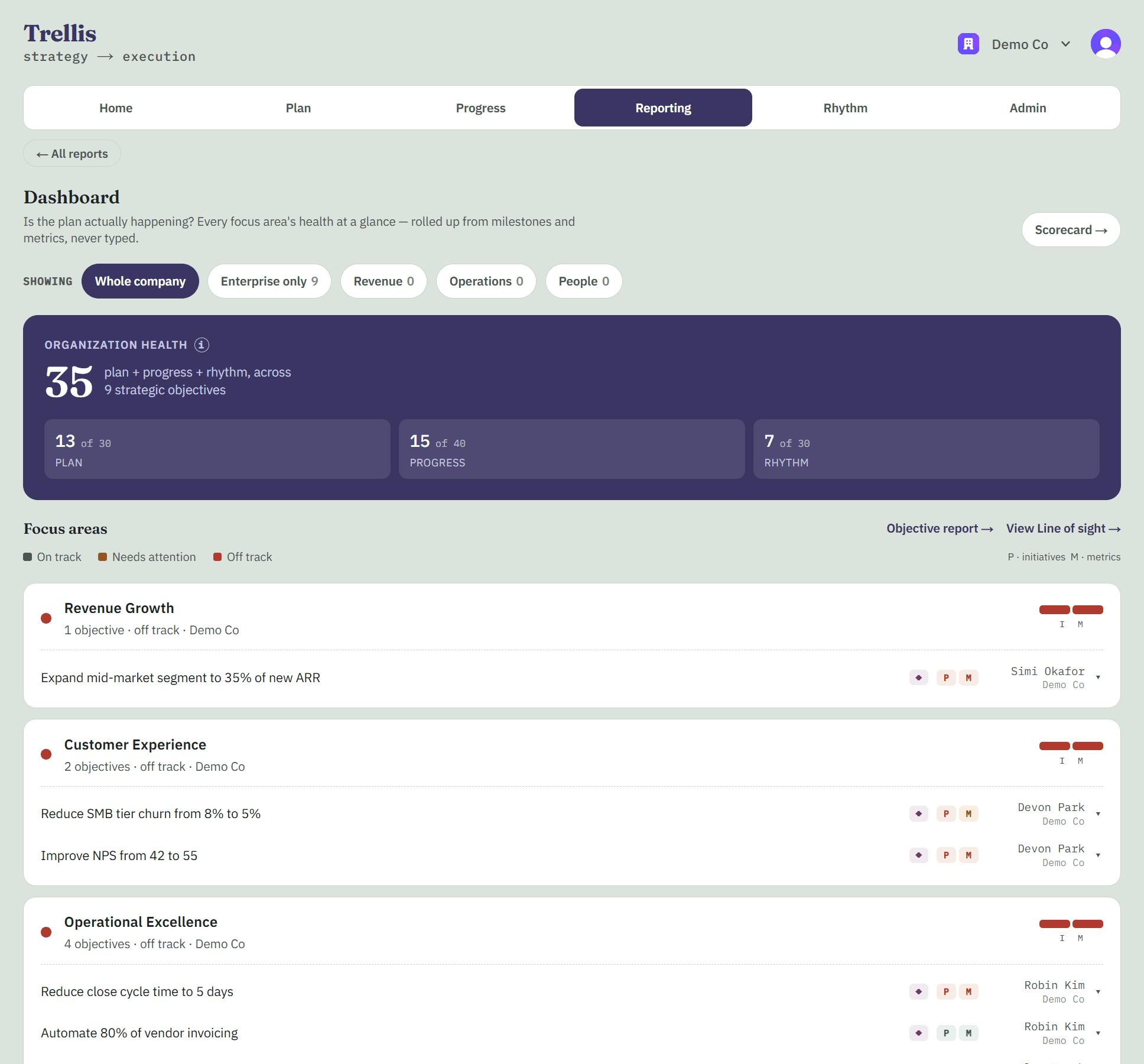The image size is (1144, 1064).
Task: Open the Progress tab
Action: [x=480, y=108]
